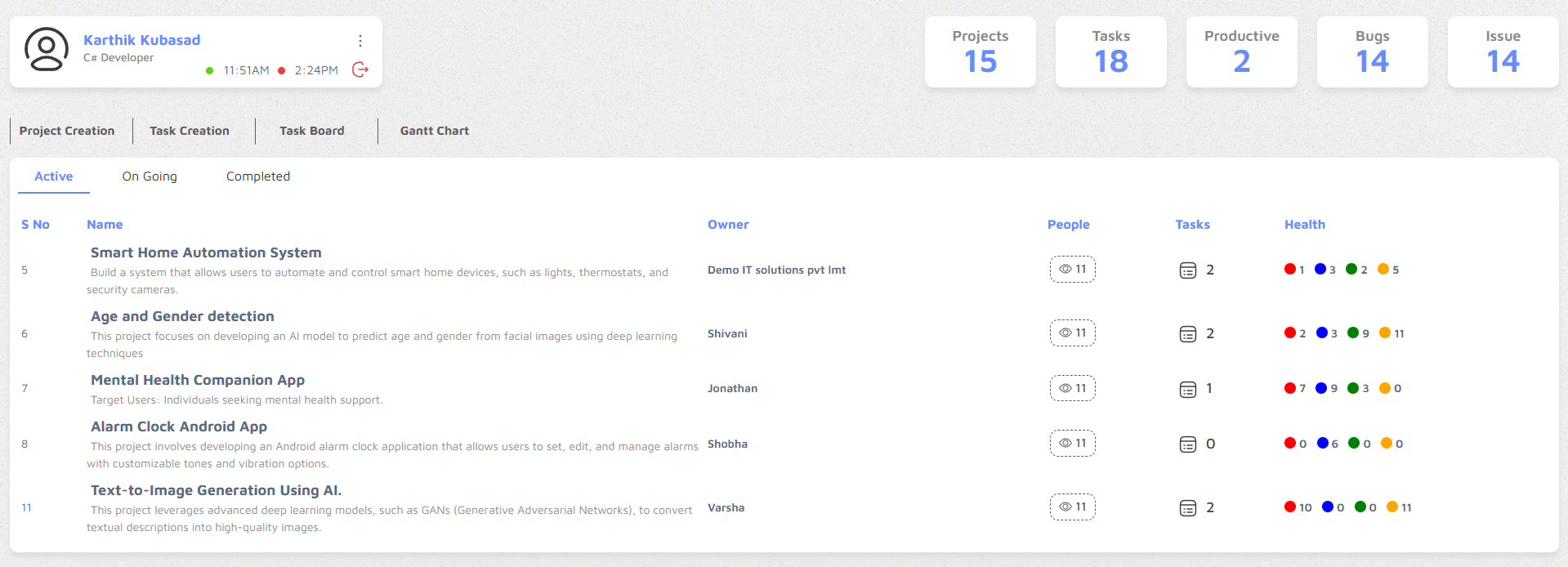
Task: Click tasks list icon for Text-to-Image Generation project
Action: point(1188,508)
